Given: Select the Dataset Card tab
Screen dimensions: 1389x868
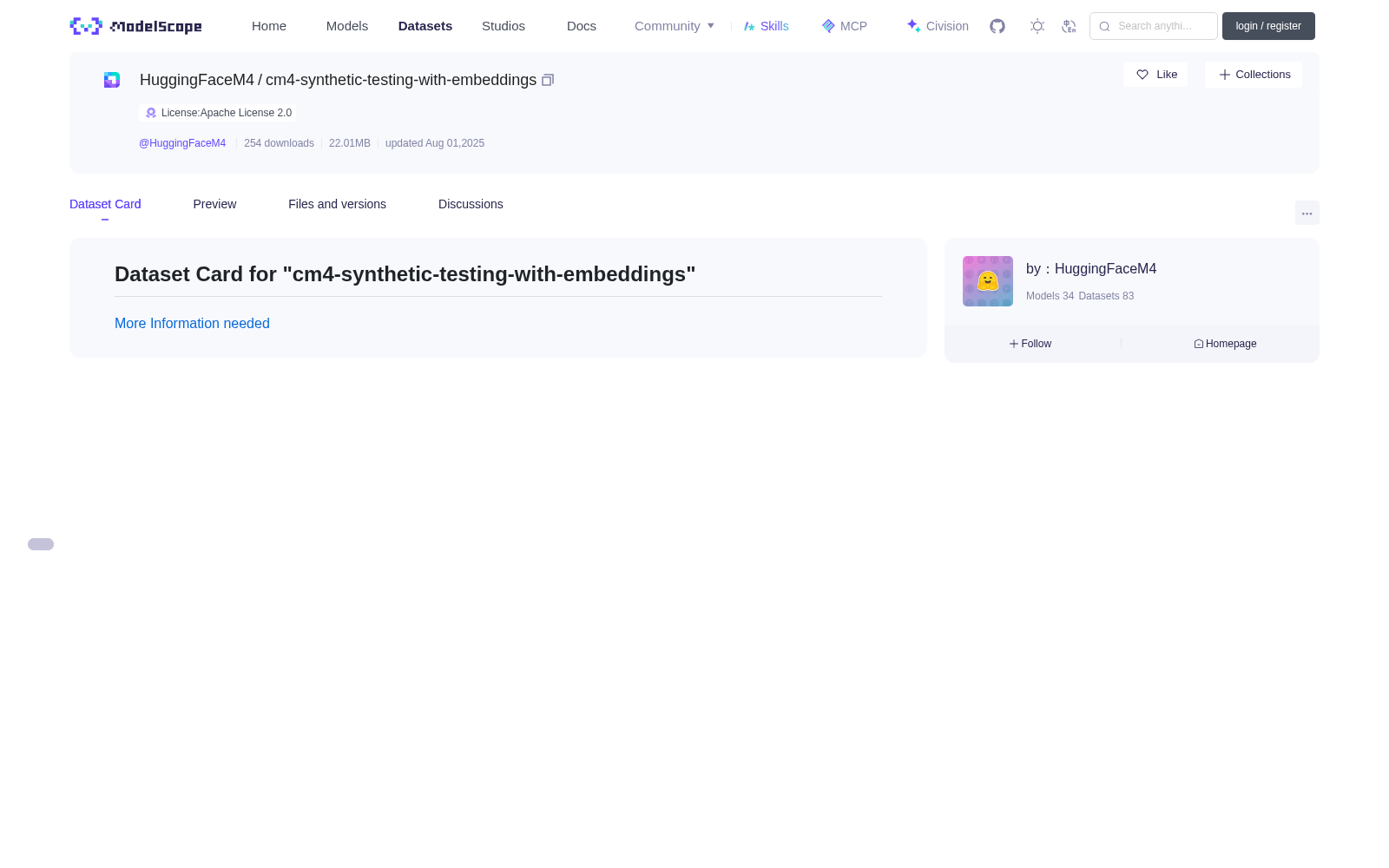Looking at the screenshot, I should click(105, 204).
